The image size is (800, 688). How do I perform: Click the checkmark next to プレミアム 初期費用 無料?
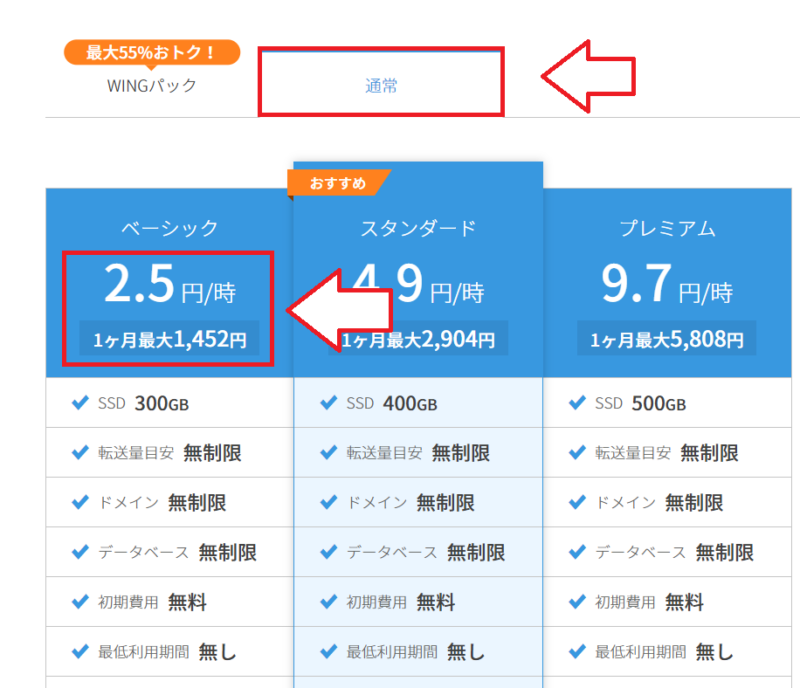(x=578, y=603)
